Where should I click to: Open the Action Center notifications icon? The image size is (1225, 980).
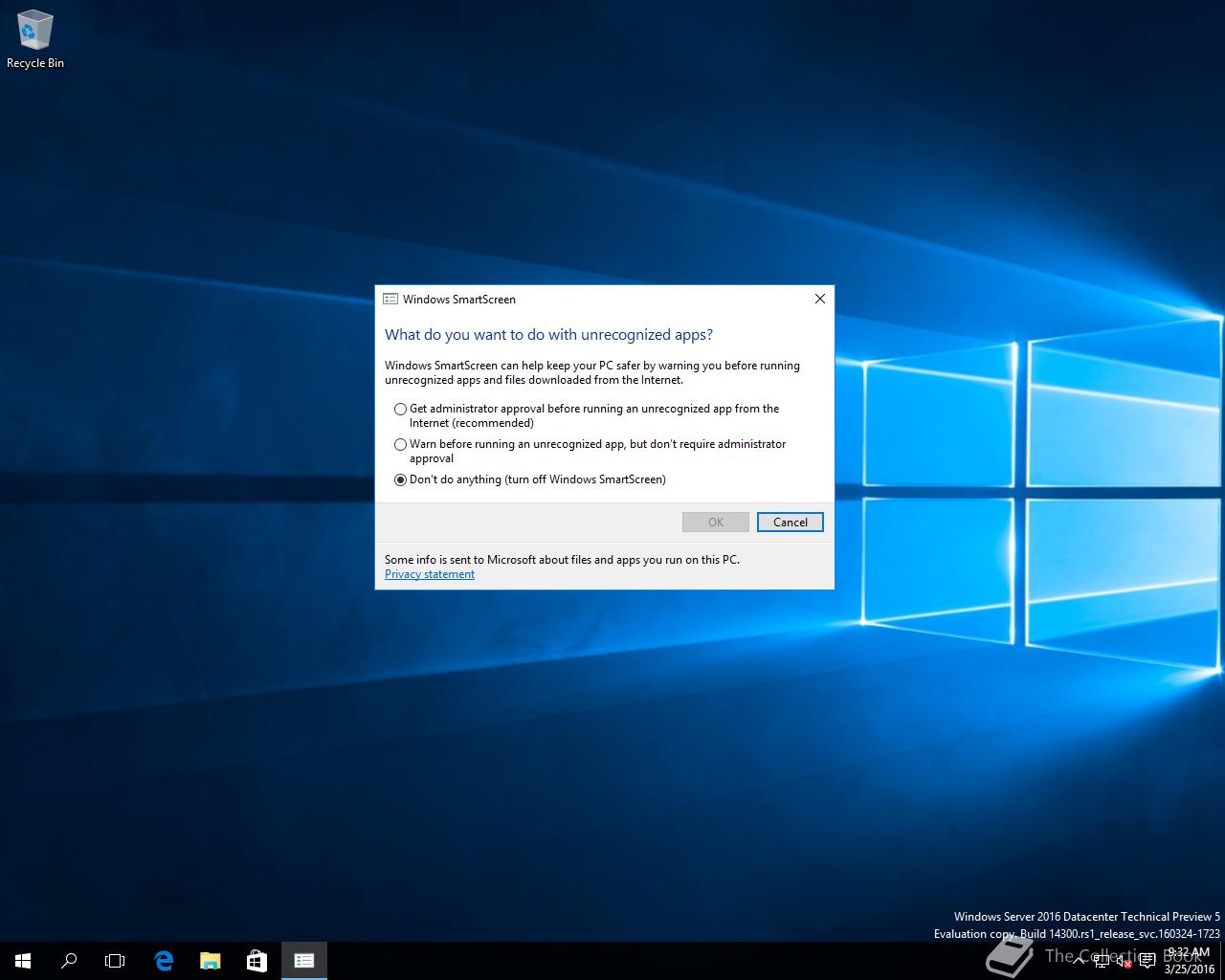pos(1147,961)
